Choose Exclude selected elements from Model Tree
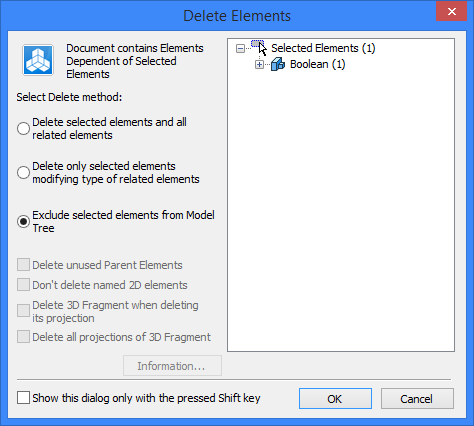Viewport: 474px width, 426px height. [23, 222]
